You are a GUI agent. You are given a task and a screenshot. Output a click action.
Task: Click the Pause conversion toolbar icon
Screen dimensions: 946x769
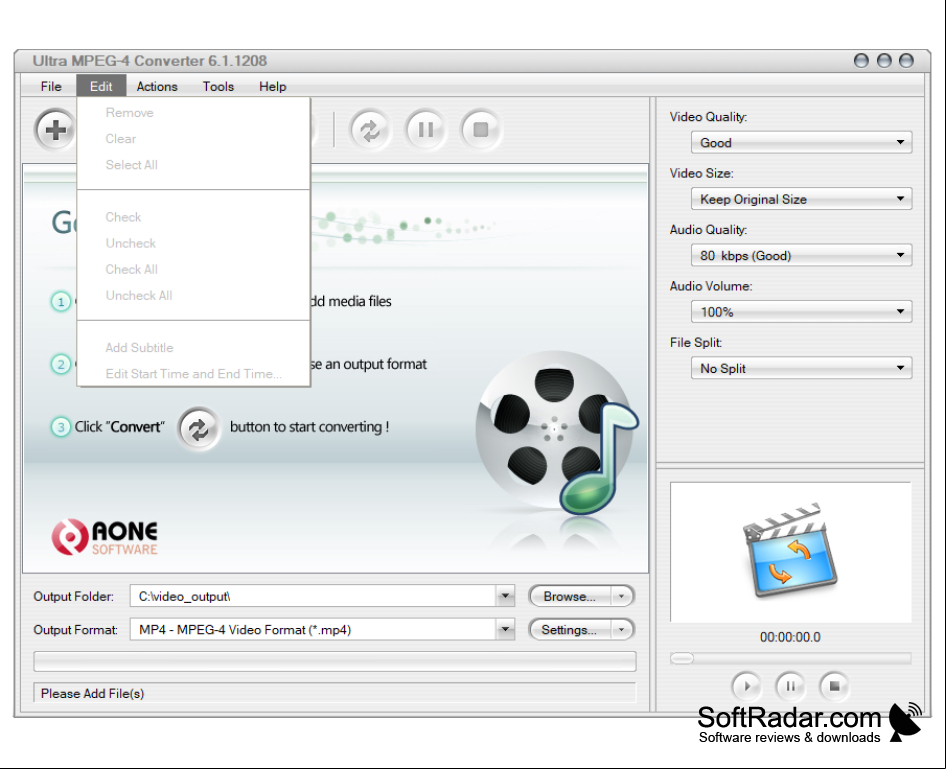(425, 130)
